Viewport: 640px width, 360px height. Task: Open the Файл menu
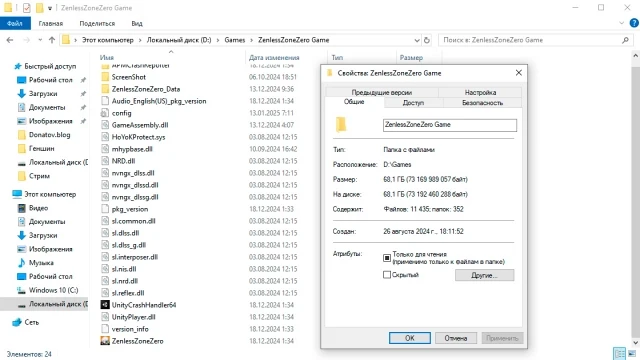[15, 23]
